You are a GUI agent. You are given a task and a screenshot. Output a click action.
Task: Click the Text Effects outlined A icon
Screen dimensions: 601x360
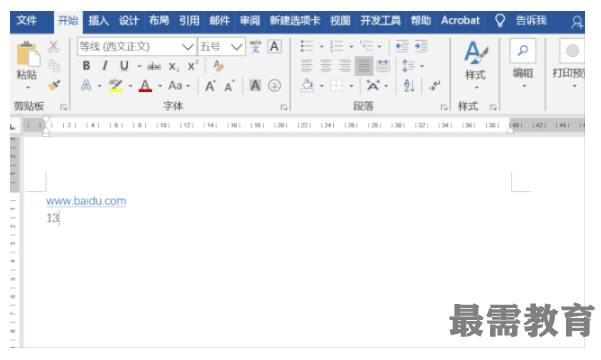(x=86, y=85)
